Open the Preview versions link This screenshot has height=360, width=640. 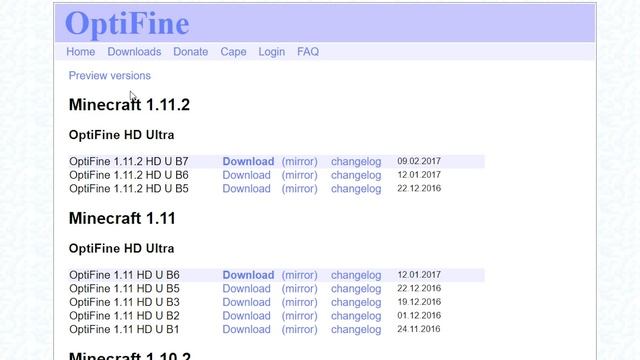tap(109, 76)
